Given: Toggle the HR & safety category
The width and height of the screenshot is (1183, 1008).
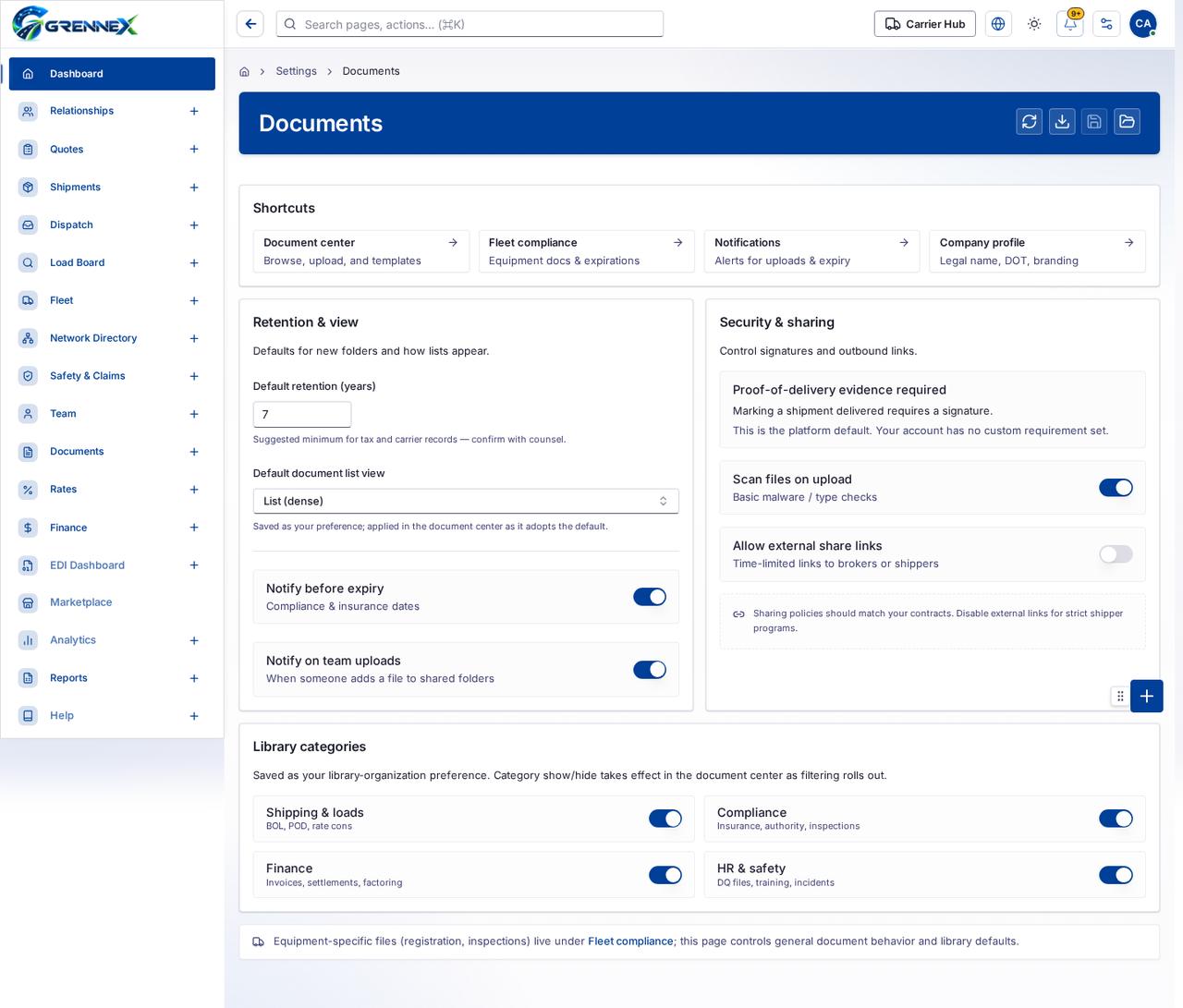Looking at the screenshot, I should [x=1116, y=875].
